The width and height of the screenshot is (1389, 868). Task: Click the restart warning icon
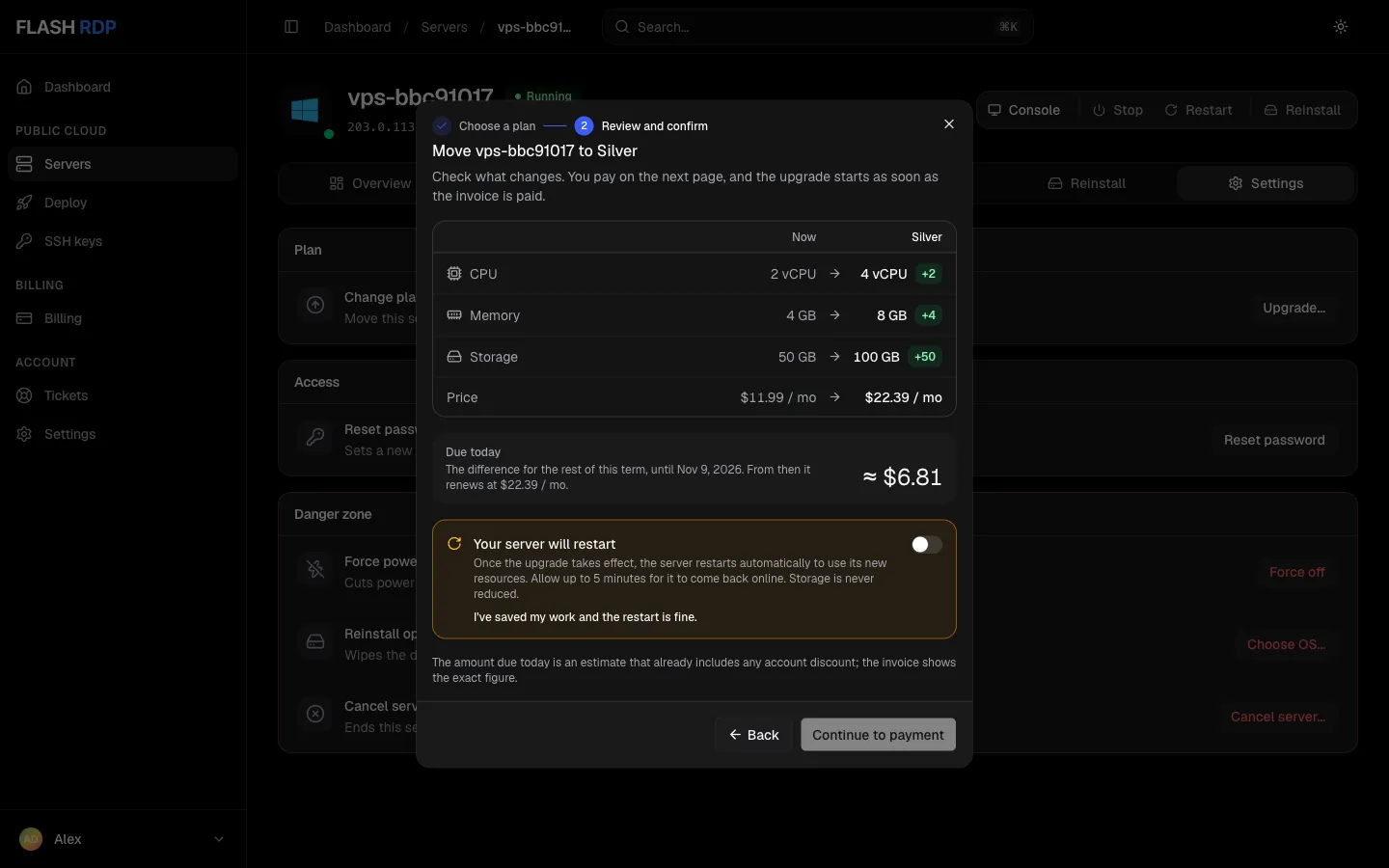[x=454, y=544]
